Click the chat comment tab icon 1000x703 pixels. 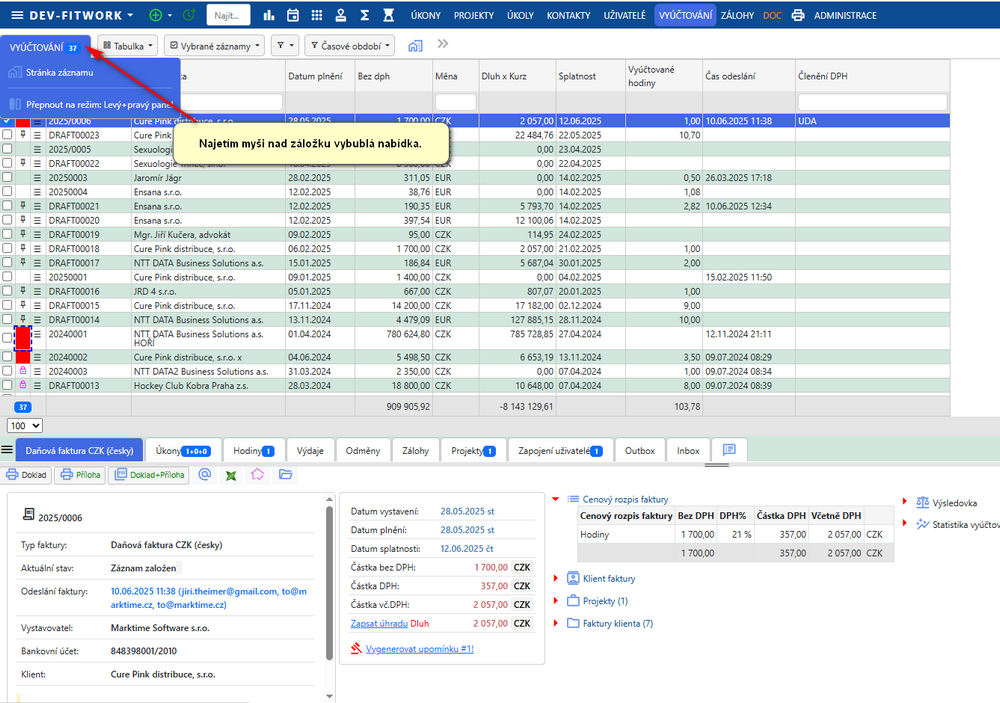729,450
